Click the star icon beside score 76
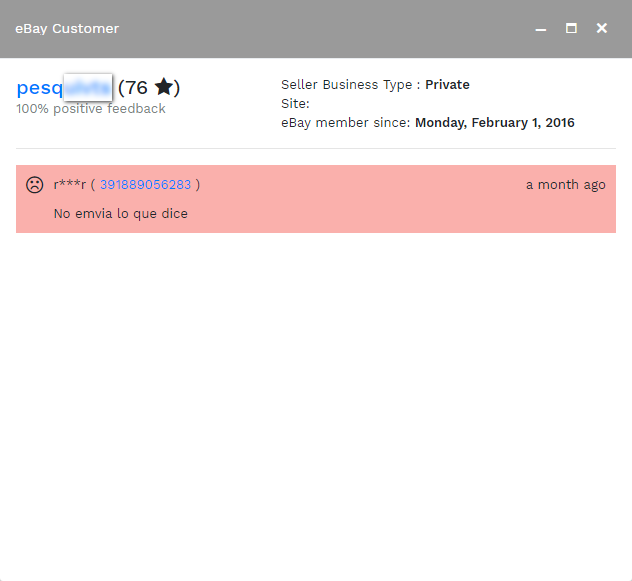The height and width of the screenshot is (581, 632). pyautogui.click(x=164, y=88)
